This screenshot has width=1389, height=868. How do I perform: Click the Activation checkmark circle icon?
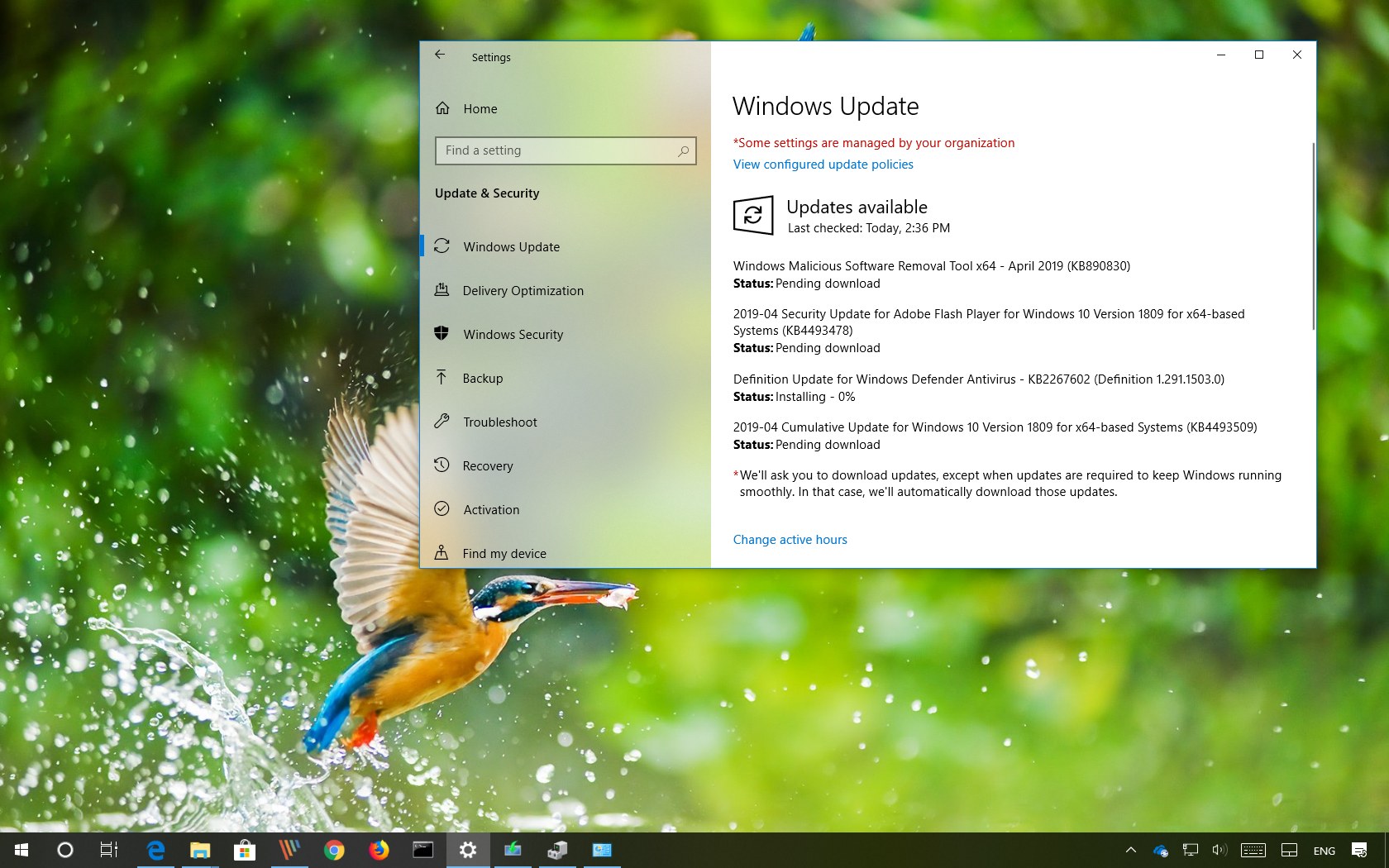(x=442, y=508)
